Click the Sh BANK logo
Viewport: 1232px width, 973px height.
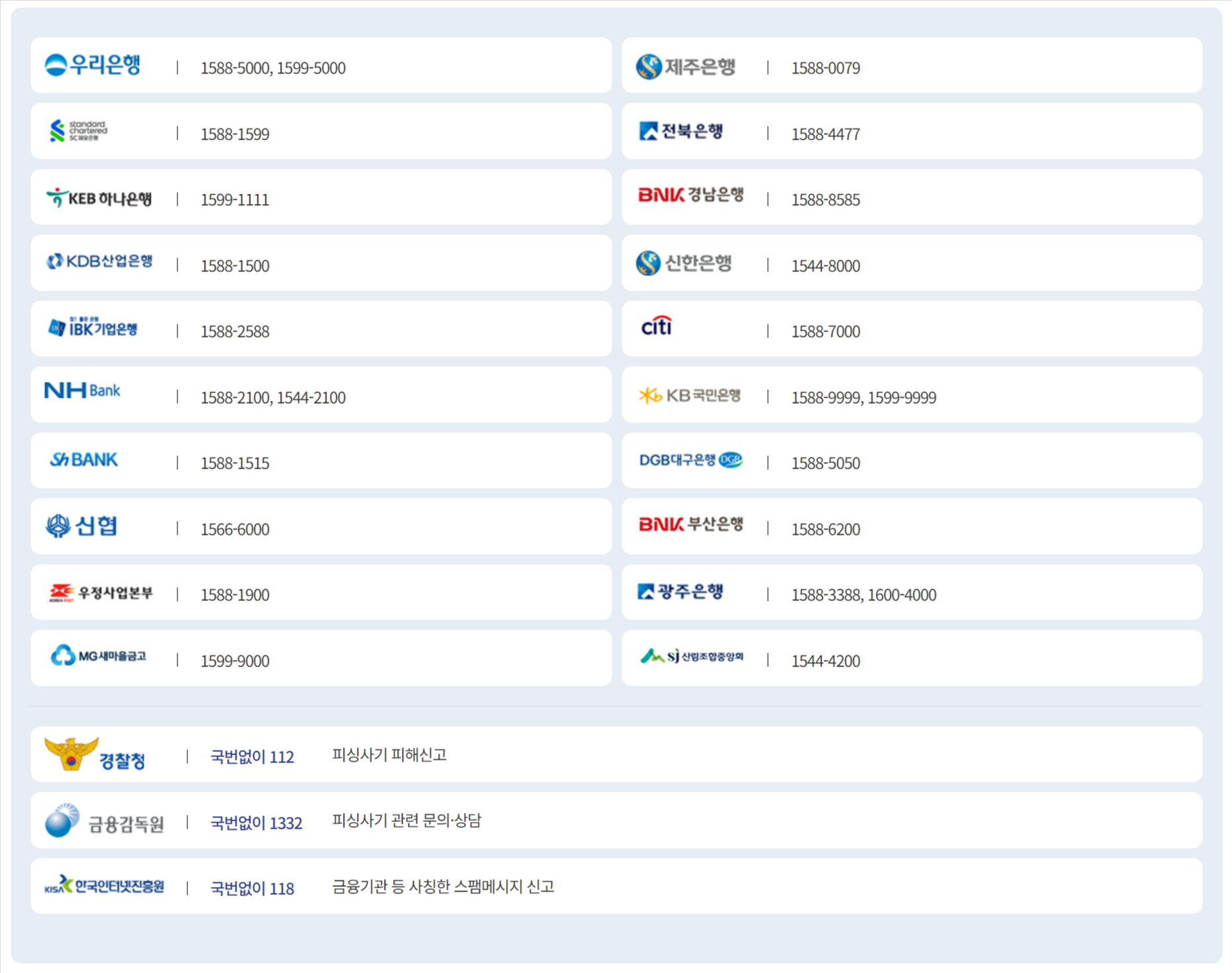tap(84, 459)
